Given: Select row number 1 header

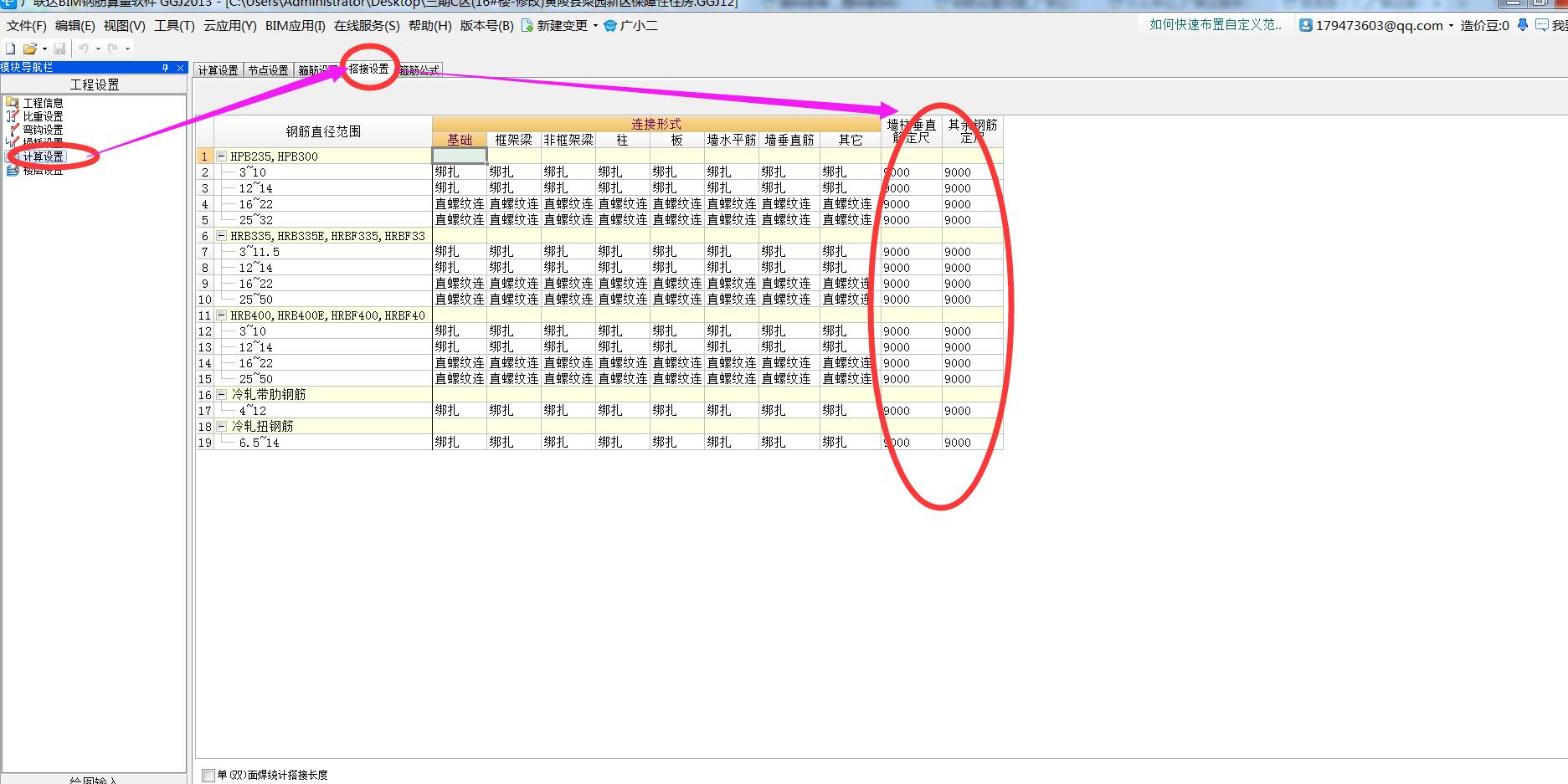Looking at the screenshot, I should coord(205,156).
